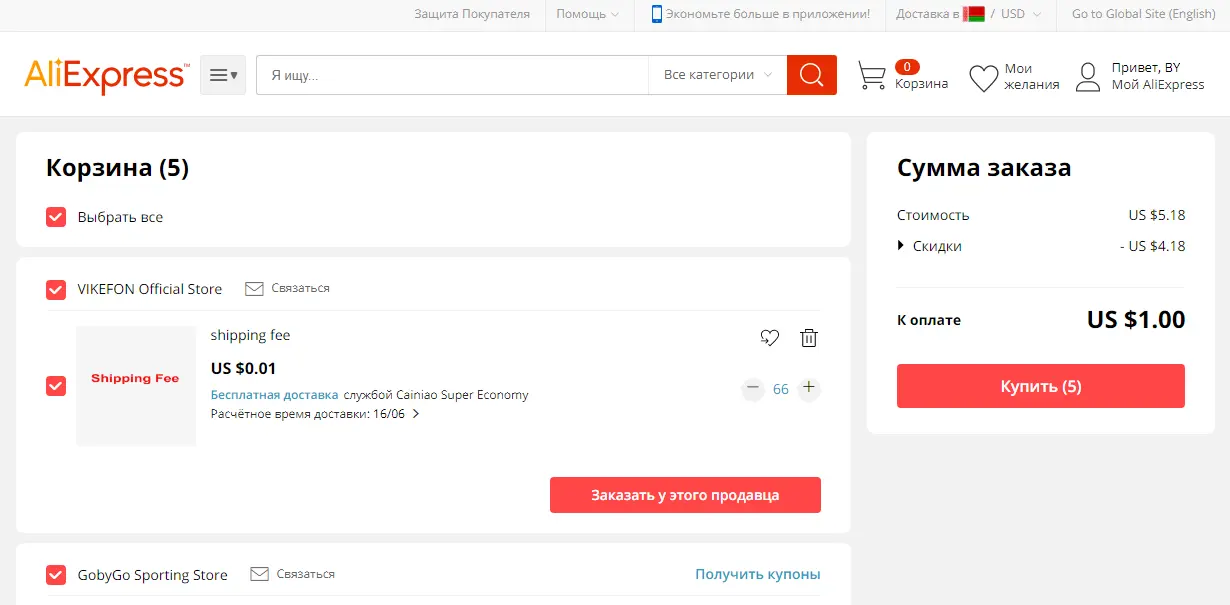
Task: Click the total US $1.00 amount
Action: 1136,320
